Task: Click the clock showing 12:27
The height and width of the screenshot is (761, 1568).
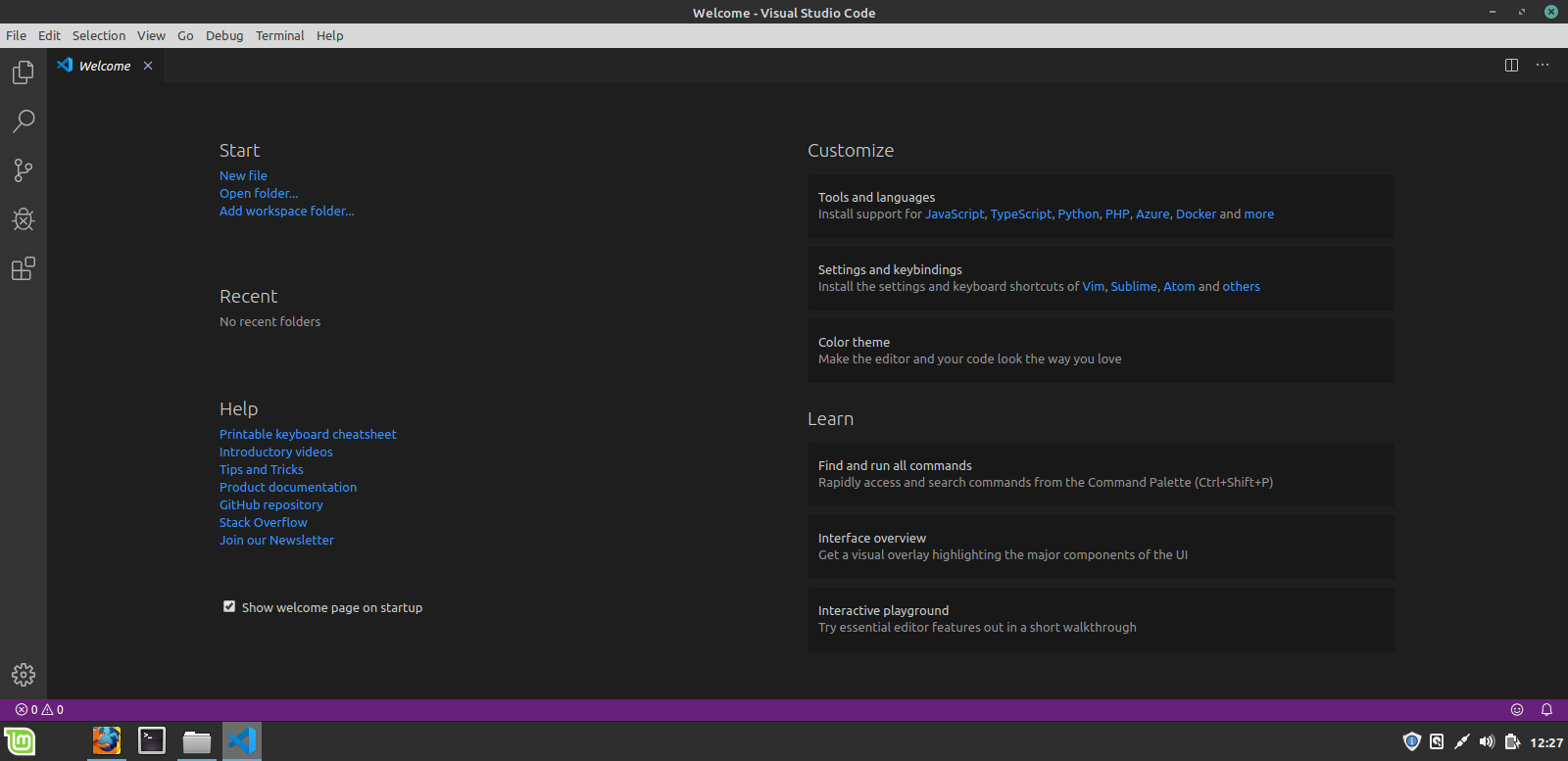Action: (x=1546, y=742)
